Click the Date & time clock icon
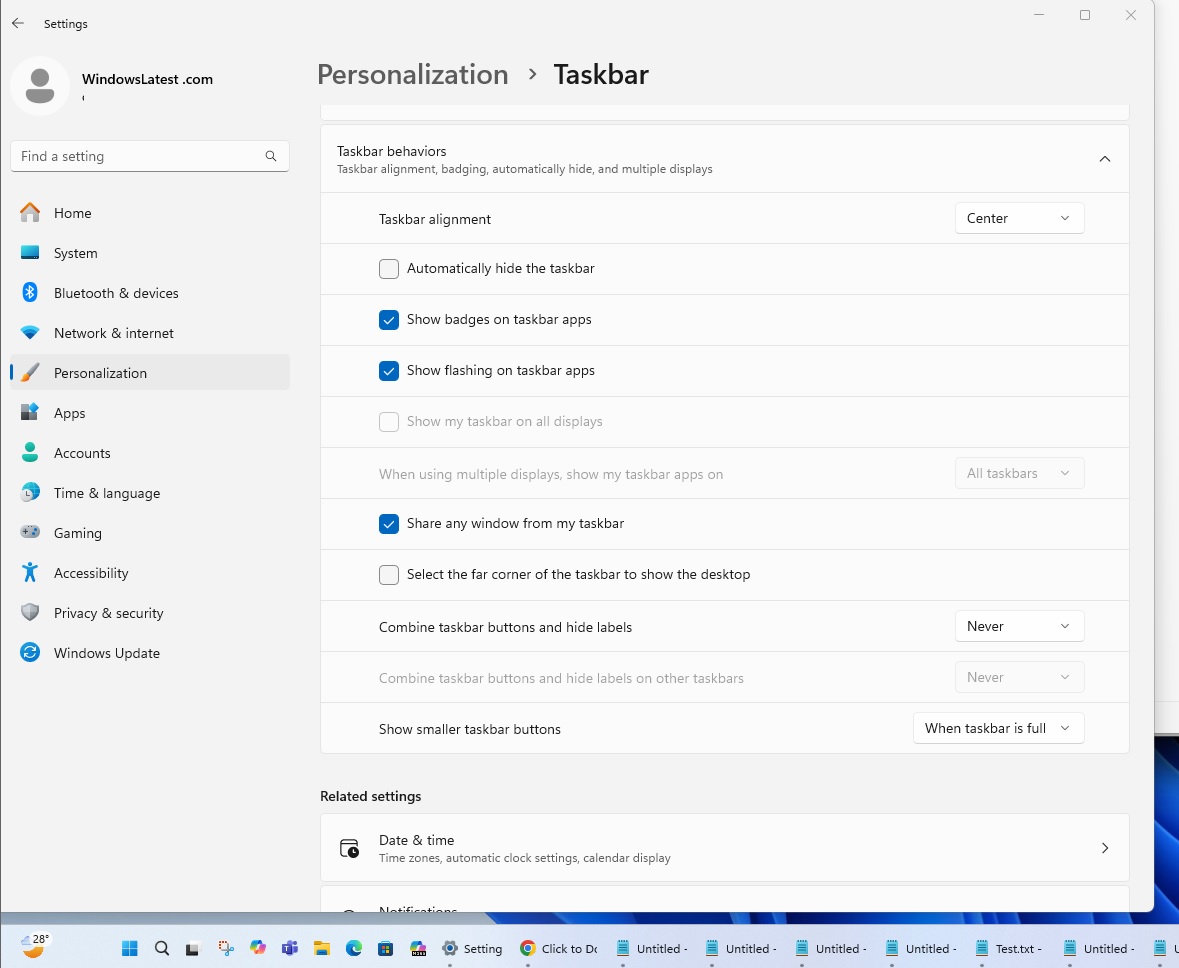Screen dimensions: 1179x968 click(349, 847)
